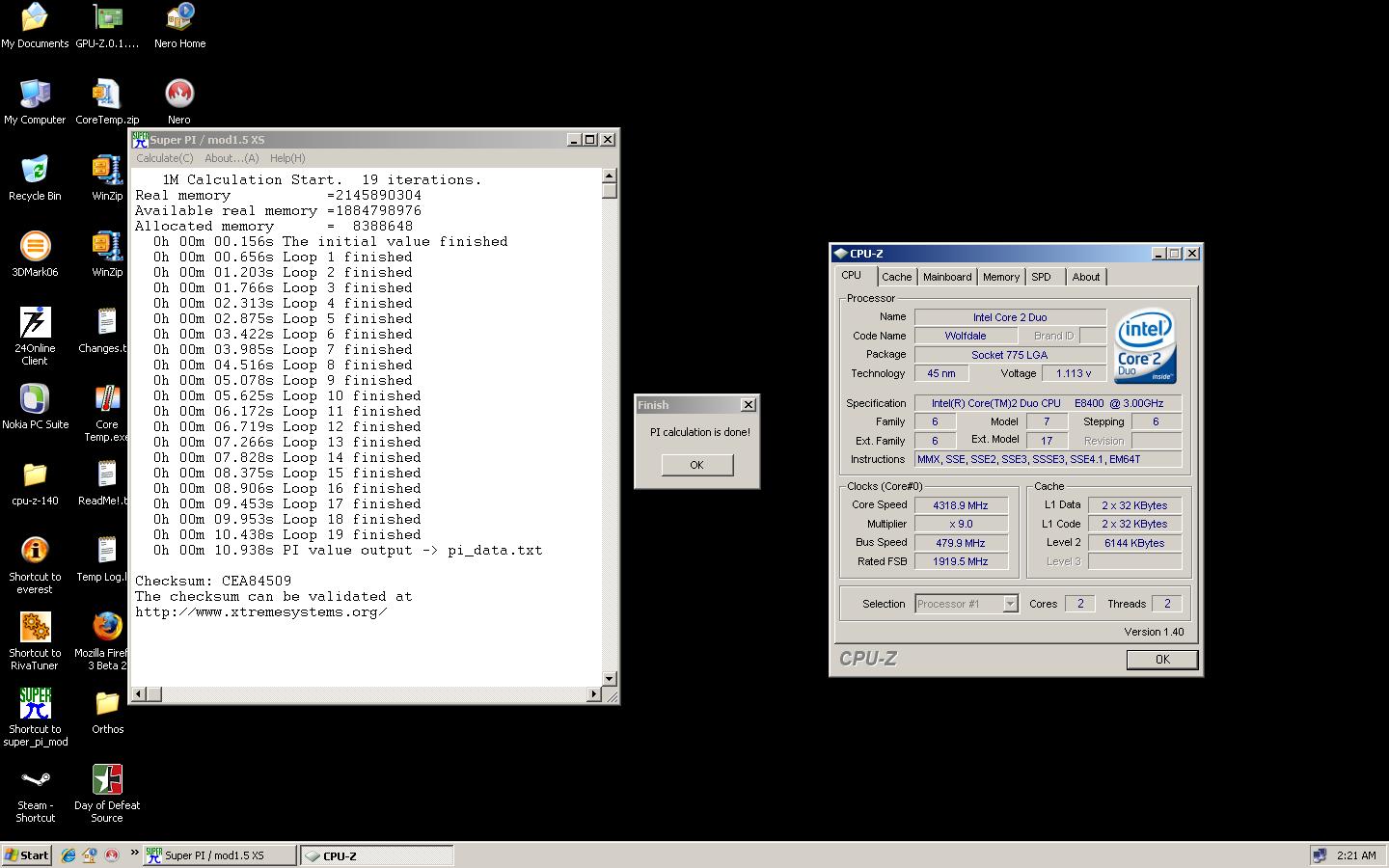1389x868 pixels.
Task: Open the 24Online Client icon
Action: coord(35,336)
